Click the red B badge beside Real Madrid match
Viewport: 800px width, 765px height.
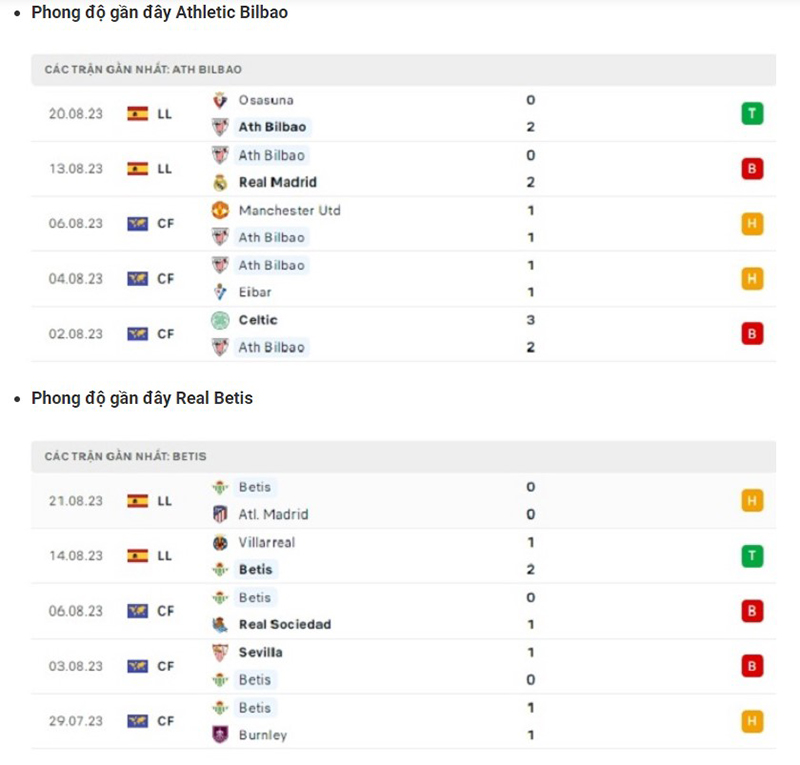[751, 168]
